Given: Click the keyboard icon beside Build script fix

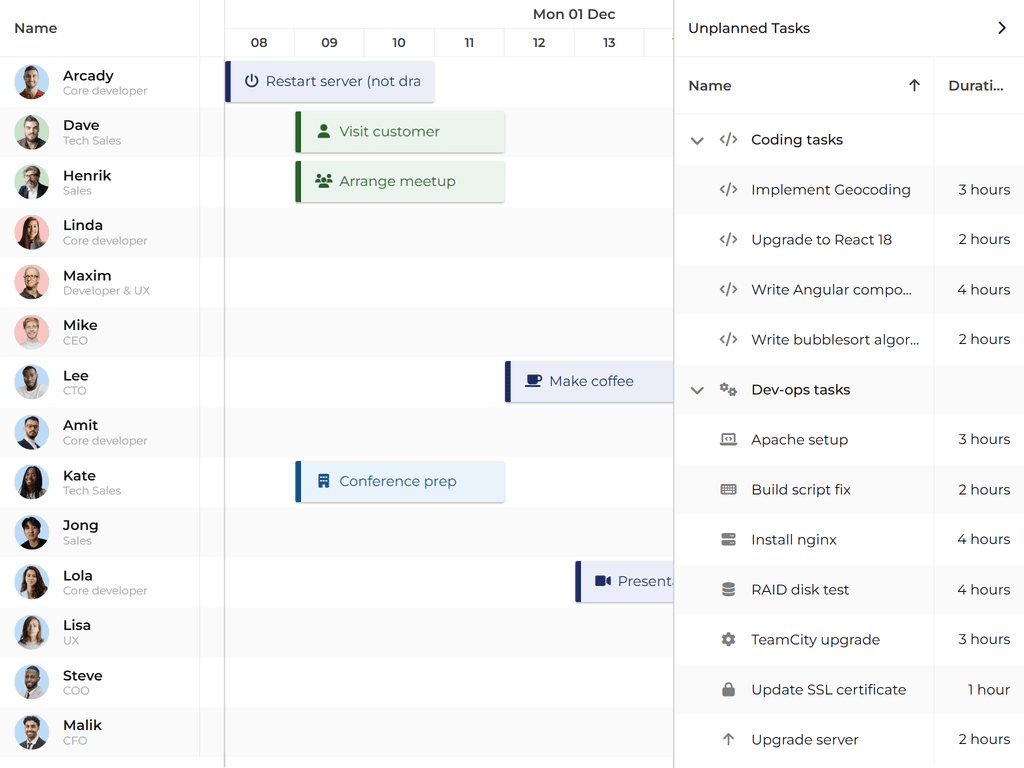Looking at the screenshot, I should coord(728,489).
